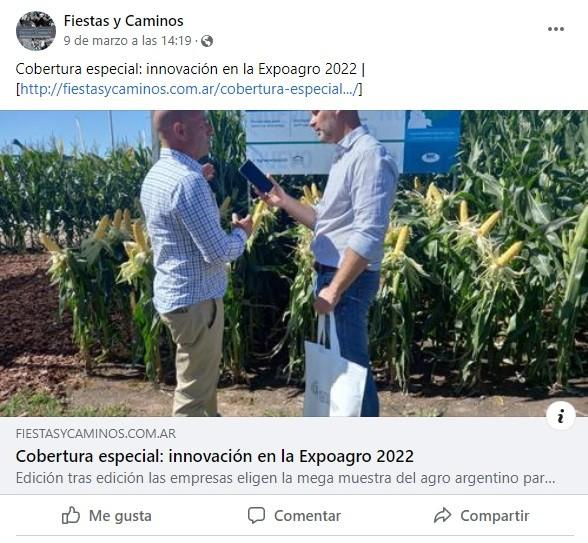
Task: Click the Me gusta button label
Action: click(120, 516)
